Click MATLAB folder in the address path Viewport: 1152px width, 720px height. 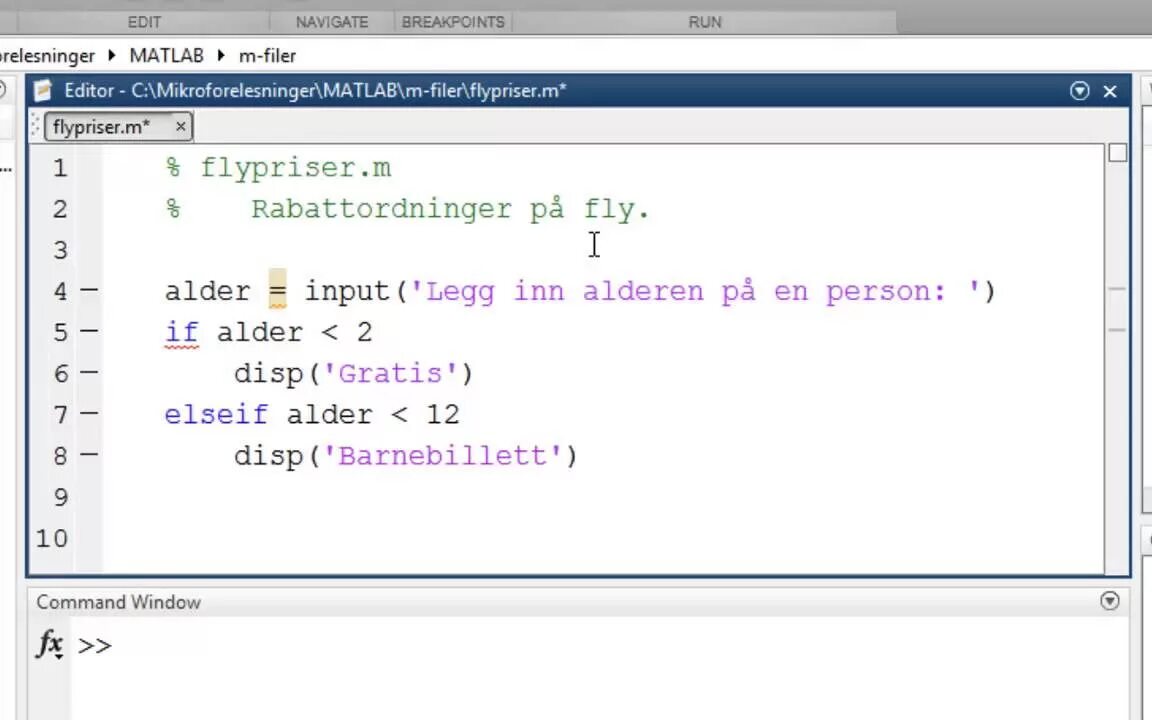(167, 56)
